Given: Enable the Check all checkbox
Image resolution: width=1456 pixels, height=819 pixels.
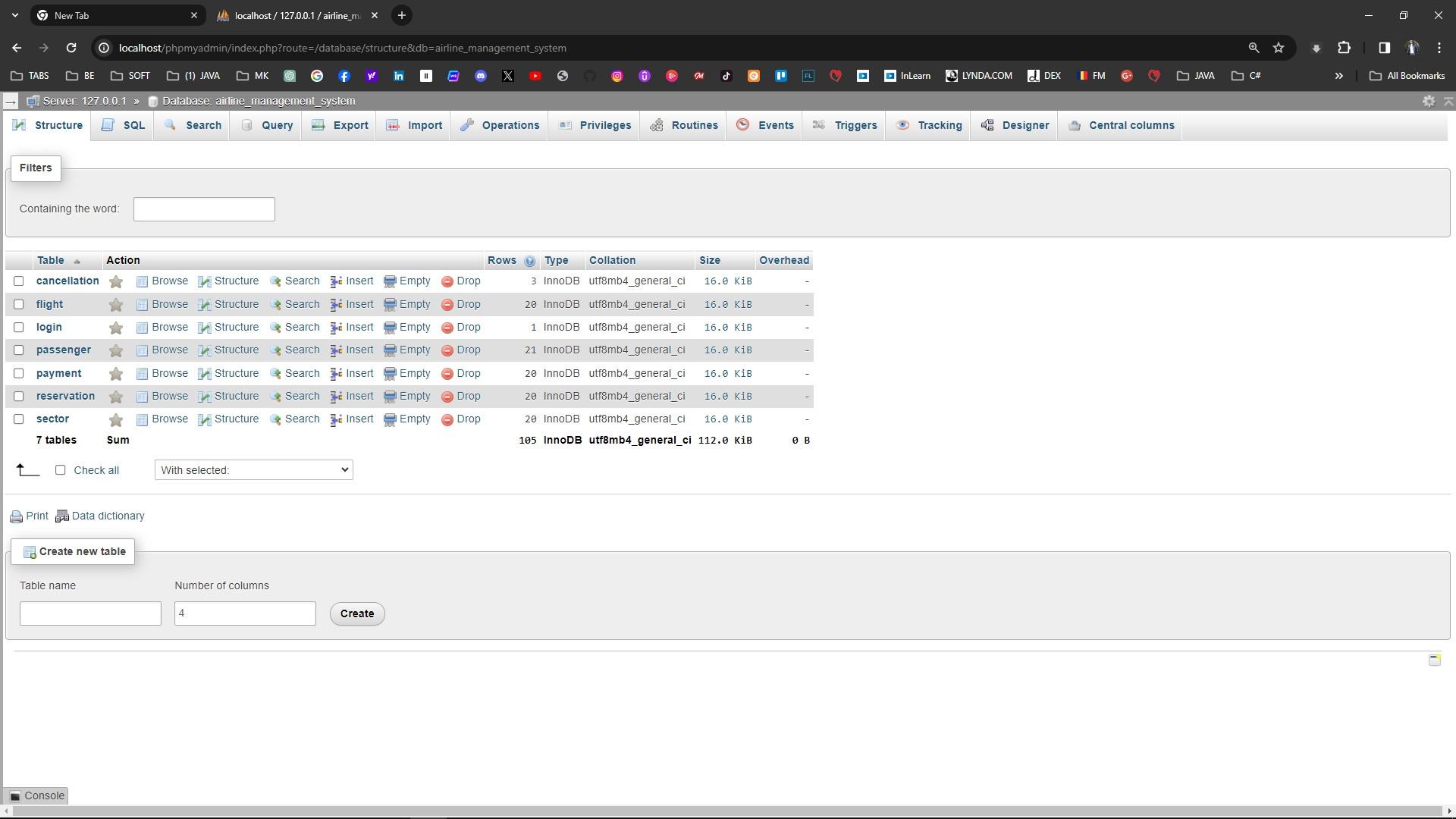Looking at the screenshot, I should click(x=61, y=470).
